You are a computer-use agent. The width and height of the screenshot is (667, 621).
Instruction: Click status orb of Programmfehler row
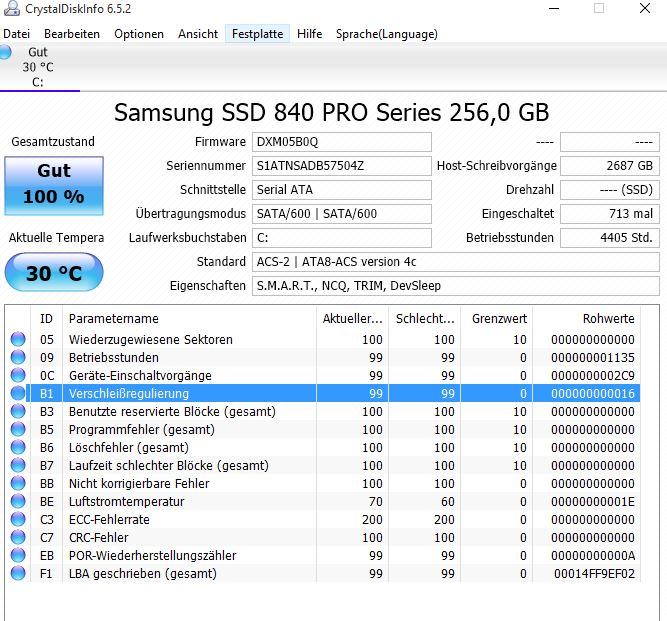click(x=18, y=429)
